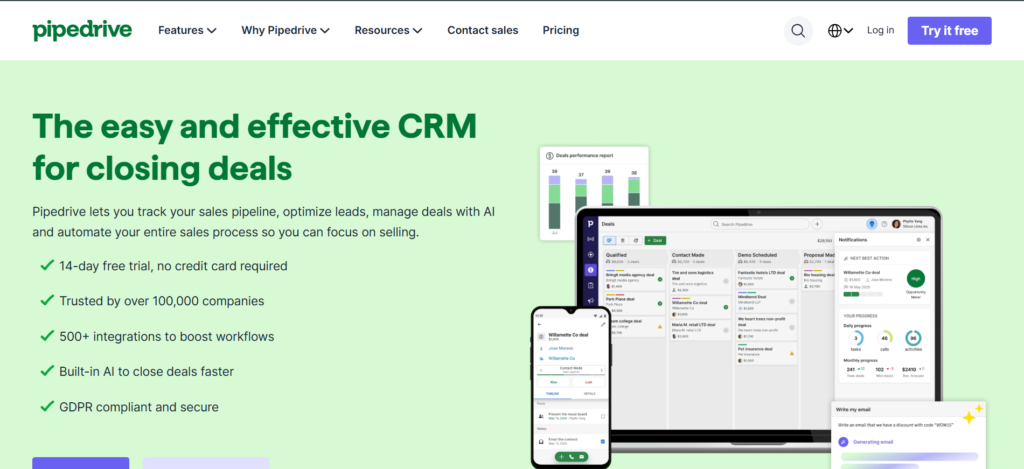The image size is (1024, 469).
Task: Expand the Features menu
Action: tap(187, 30)
